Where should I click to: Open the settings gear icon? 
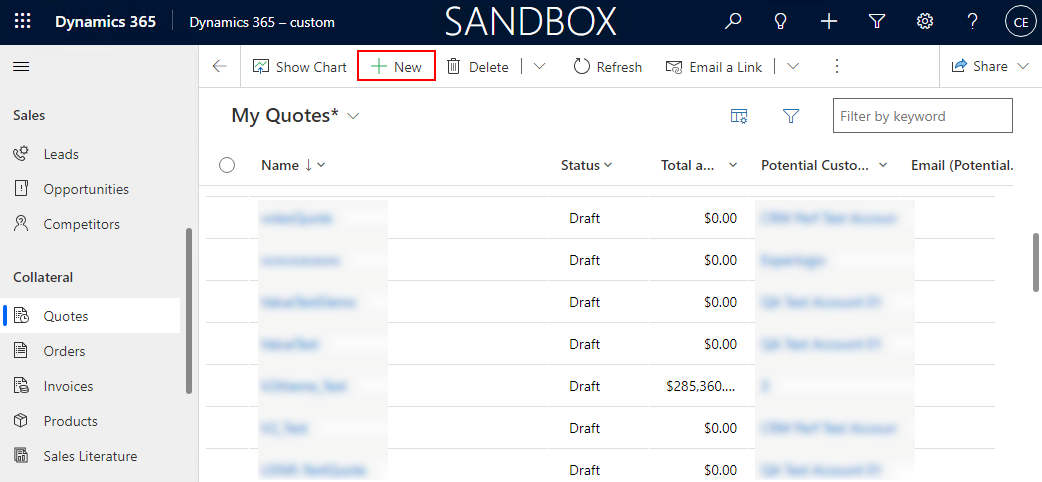tap(924, 22)
